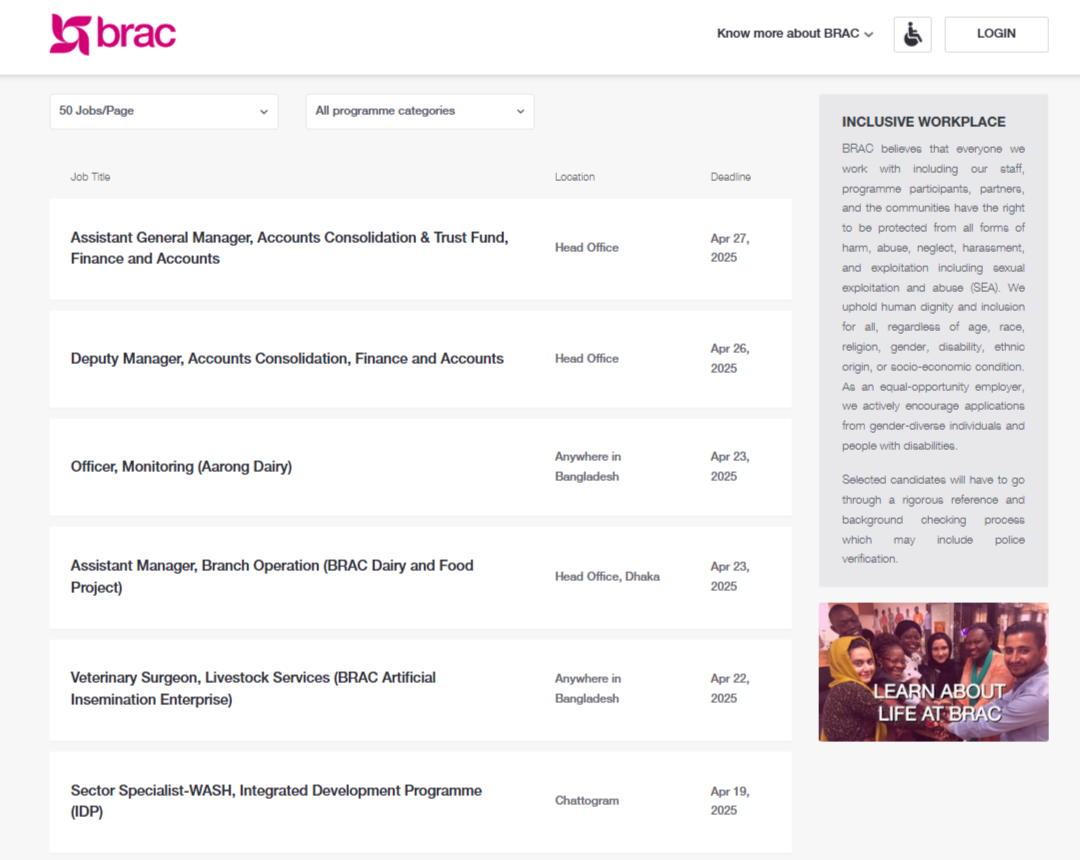The height and width of the screenshot is (860, 1080).
Task: Open the Deputy Manager, Accounts Consolidation job
Action: pos(287,359)
